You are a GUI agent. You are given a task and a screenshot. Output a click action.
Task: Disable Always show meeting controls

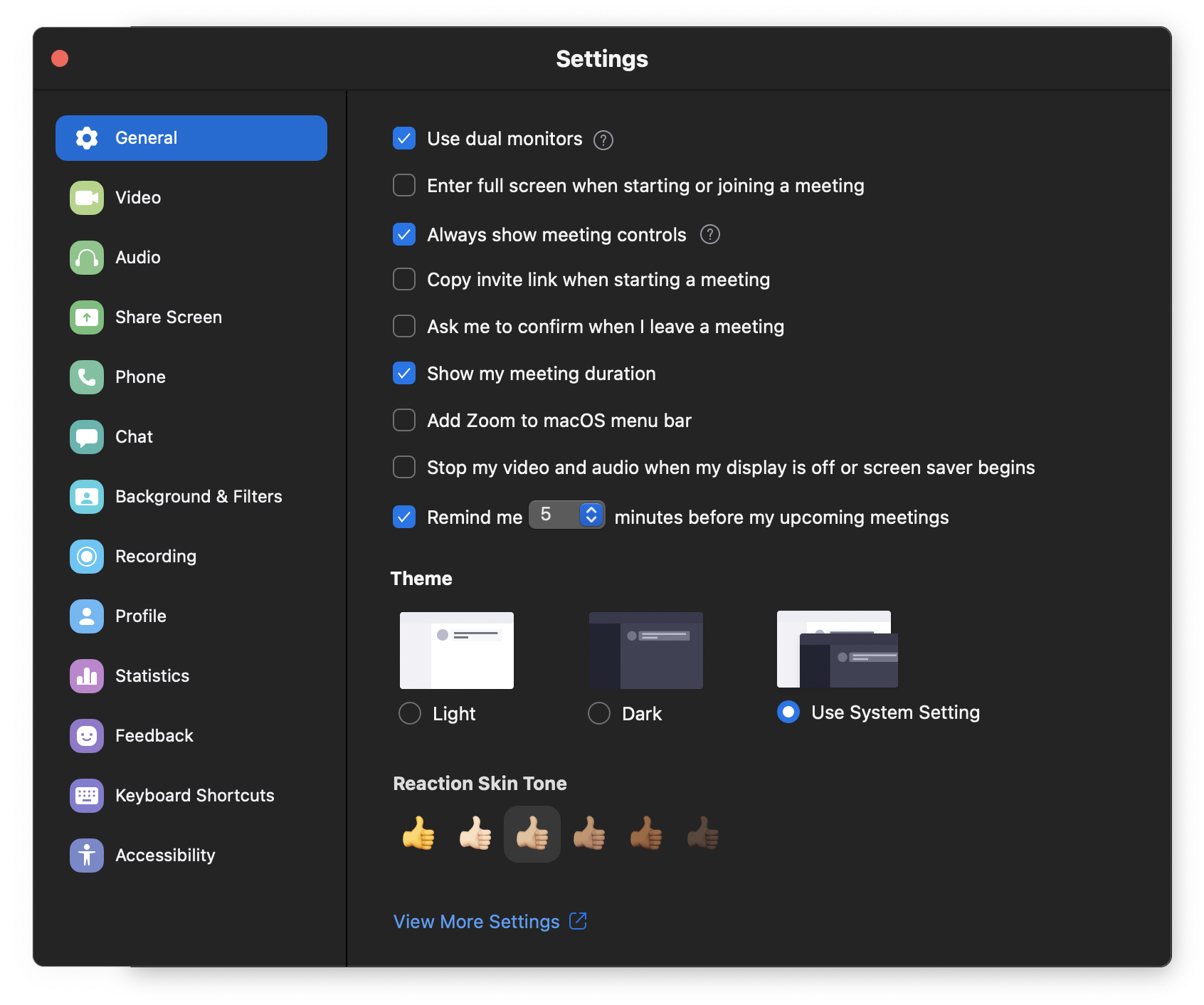coord(403,234)
